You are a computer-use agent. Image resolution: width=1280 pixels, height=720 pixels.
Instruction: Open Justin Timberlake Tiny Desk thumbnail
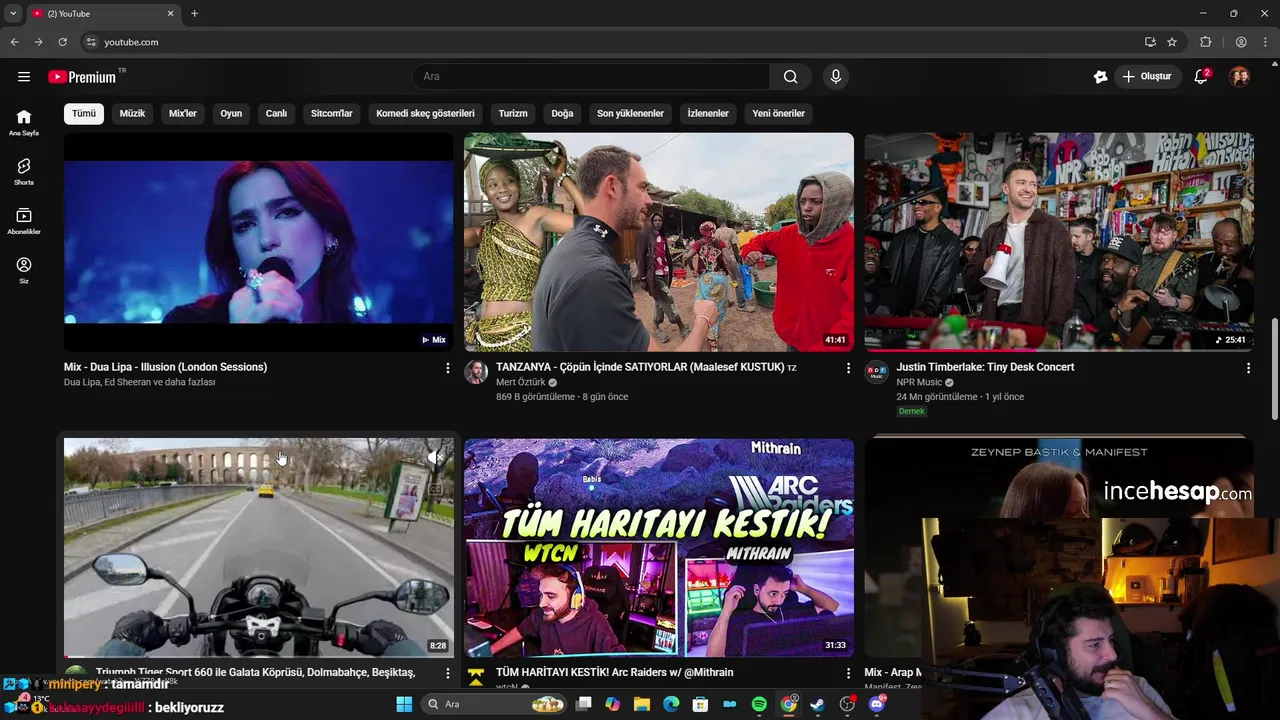point(1059,242)
